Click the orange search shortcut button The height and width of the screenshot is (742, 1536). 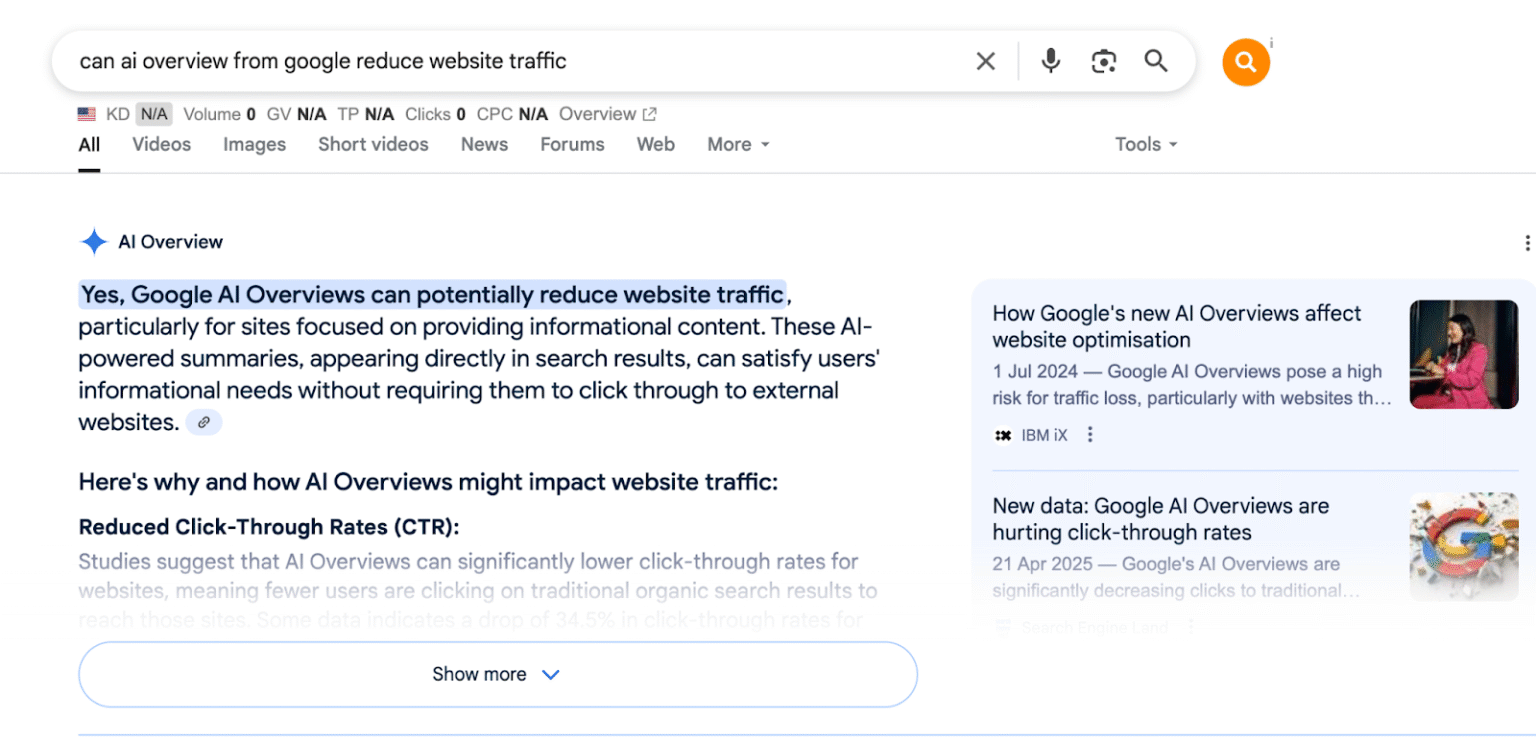tap(1246, 62)
